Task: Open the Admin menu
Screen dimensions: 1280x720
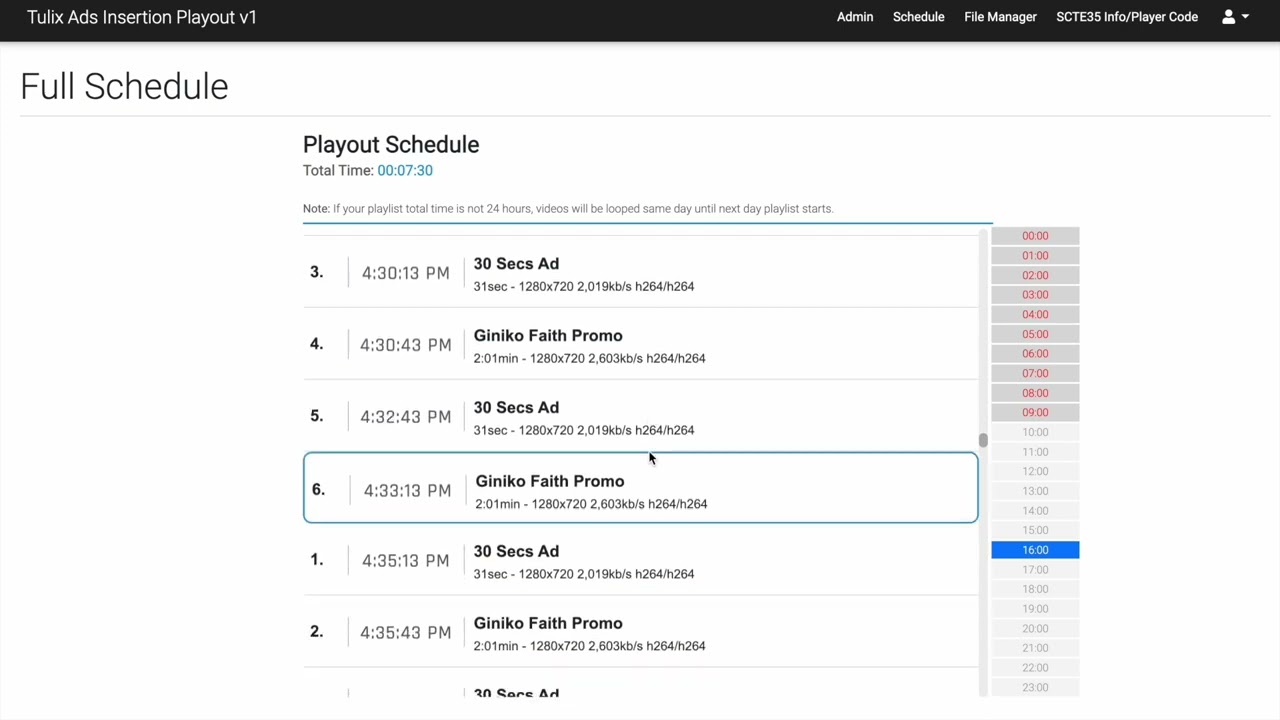Action: 855,17
